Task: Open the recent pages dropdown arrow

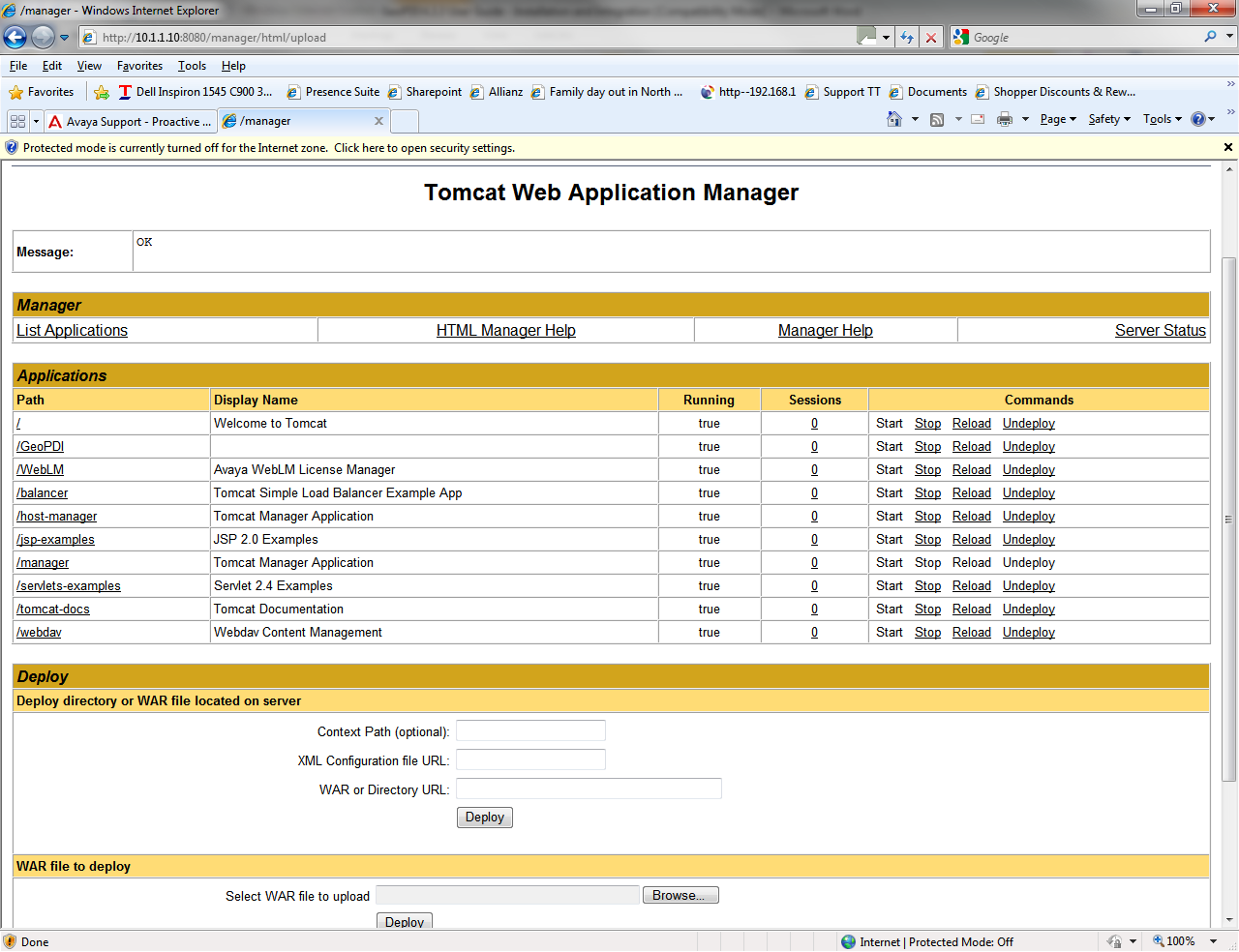Action: coord(64,38)
